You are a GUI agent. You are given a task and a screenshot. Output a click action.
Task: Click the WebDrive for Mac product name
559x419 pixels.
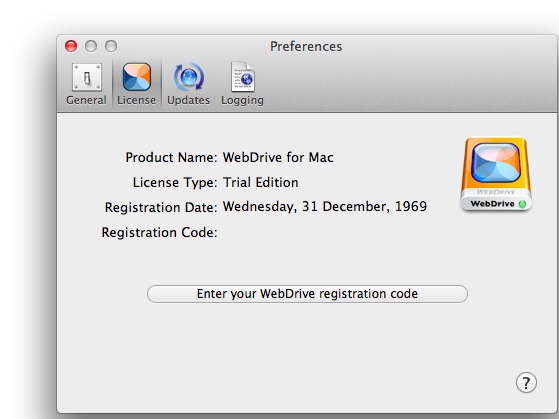(x=278, y=158)
